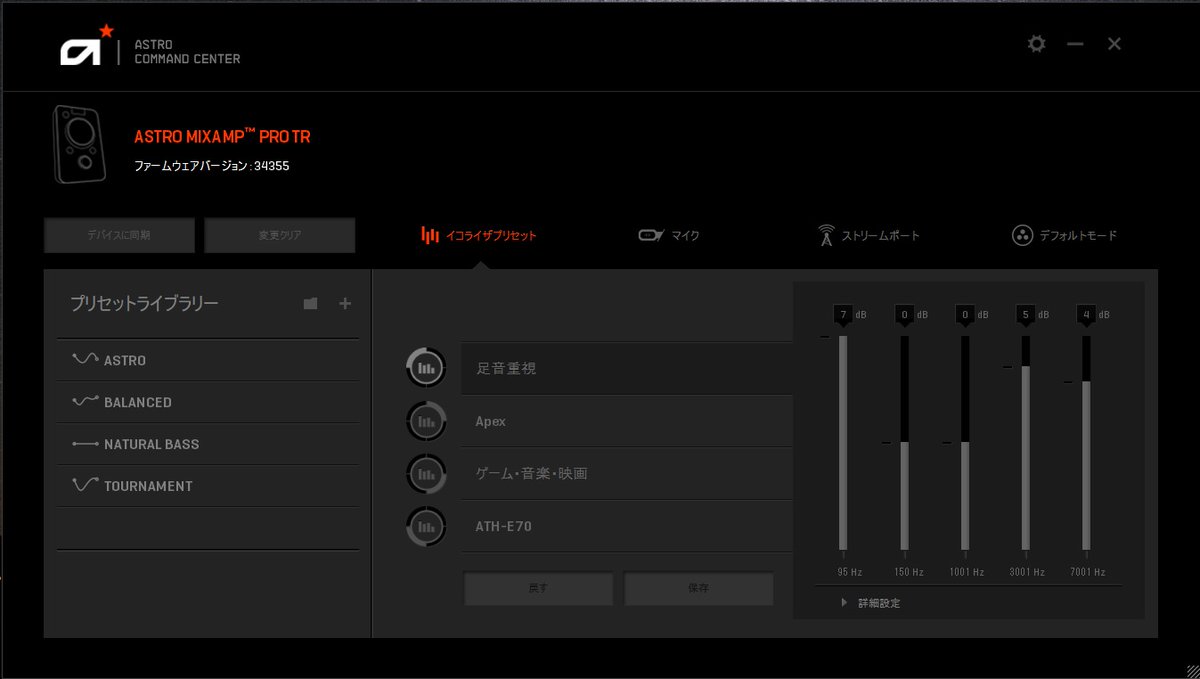Click the equalizer icon beside 足音重視
Viewport: 1200px width, 679px height.
pyautogui.click(x=426, y=368)
